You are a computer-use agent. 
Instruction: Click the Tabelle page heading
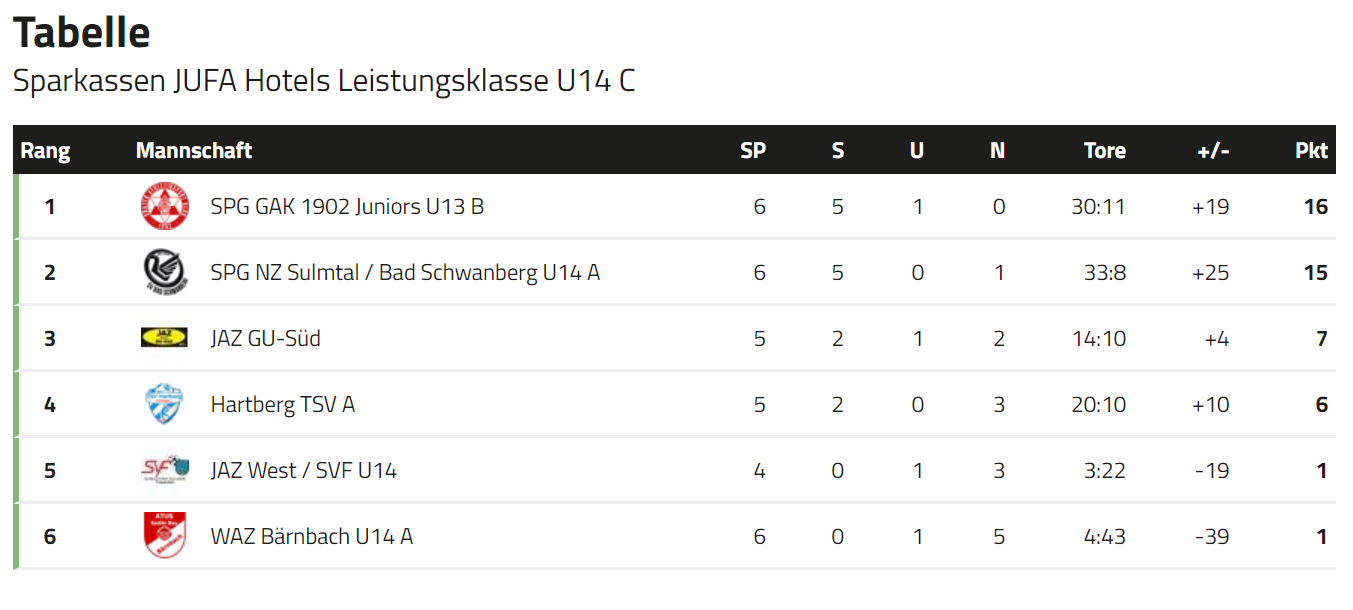point(81,33)
